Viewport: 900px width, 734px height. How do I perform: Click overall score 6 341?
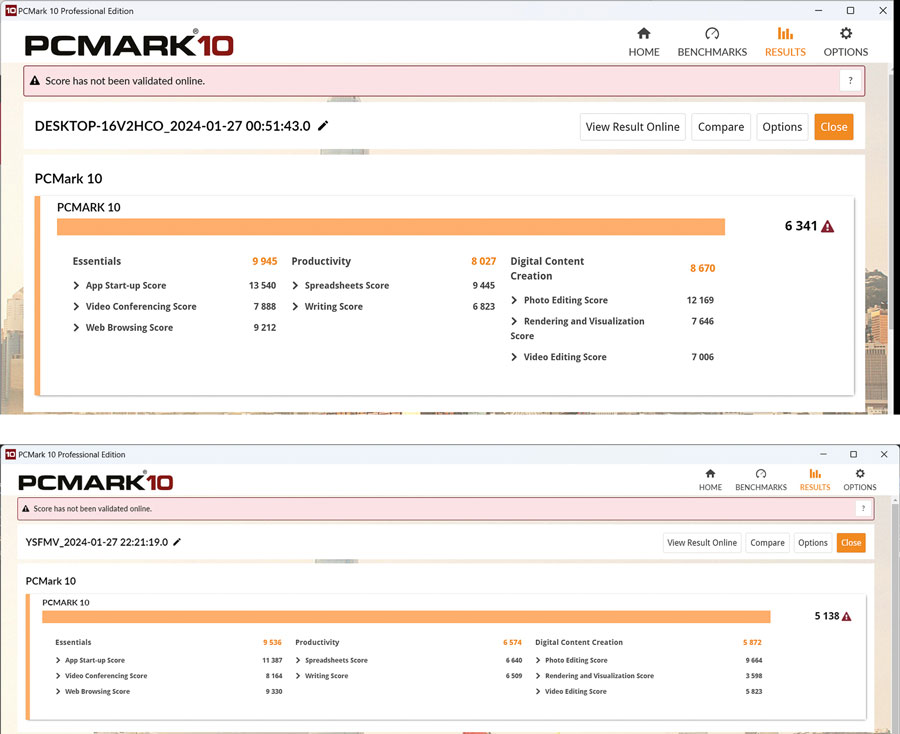tap(801, 226)
